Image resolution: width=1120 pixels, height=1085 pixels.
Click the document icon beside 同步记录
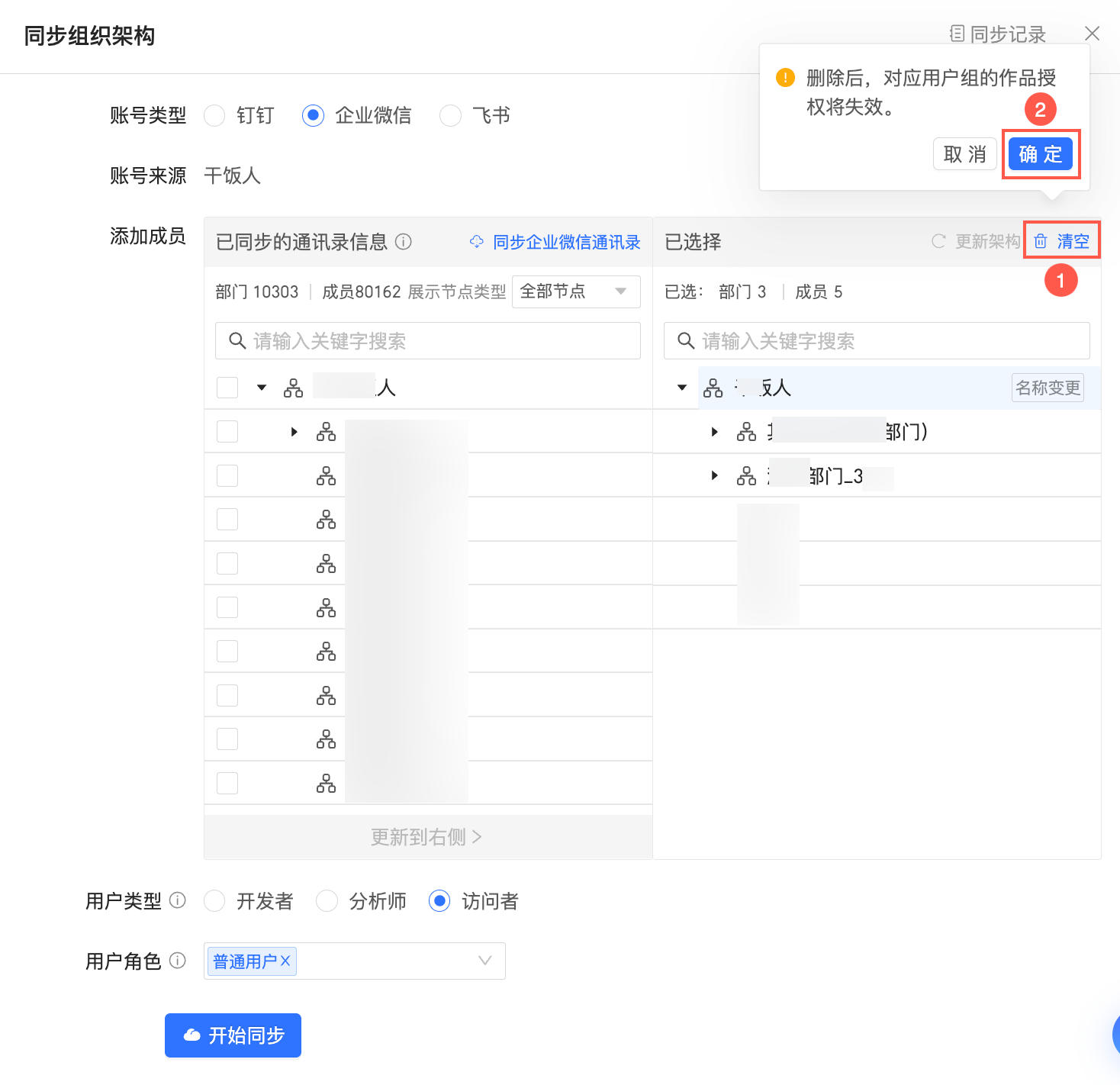[x=957, y=34]
